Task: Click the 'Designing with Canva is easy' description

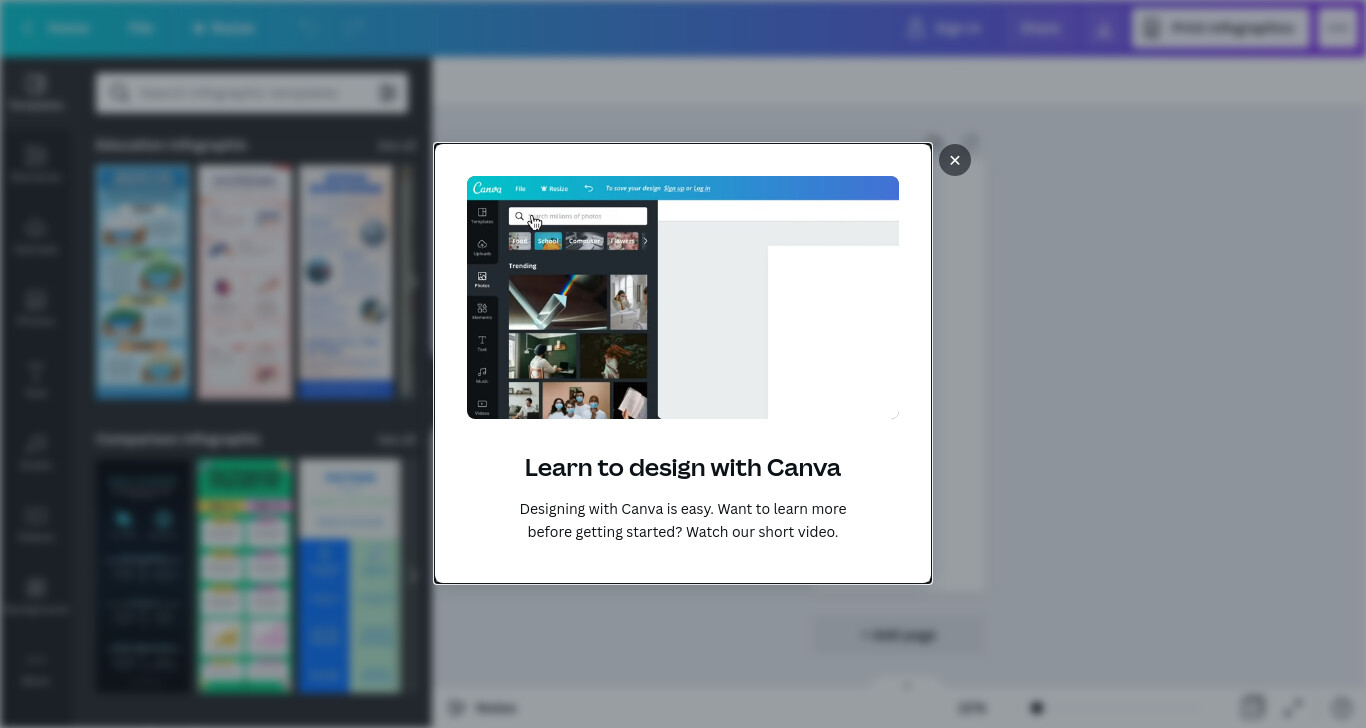Action: (683, 520)
